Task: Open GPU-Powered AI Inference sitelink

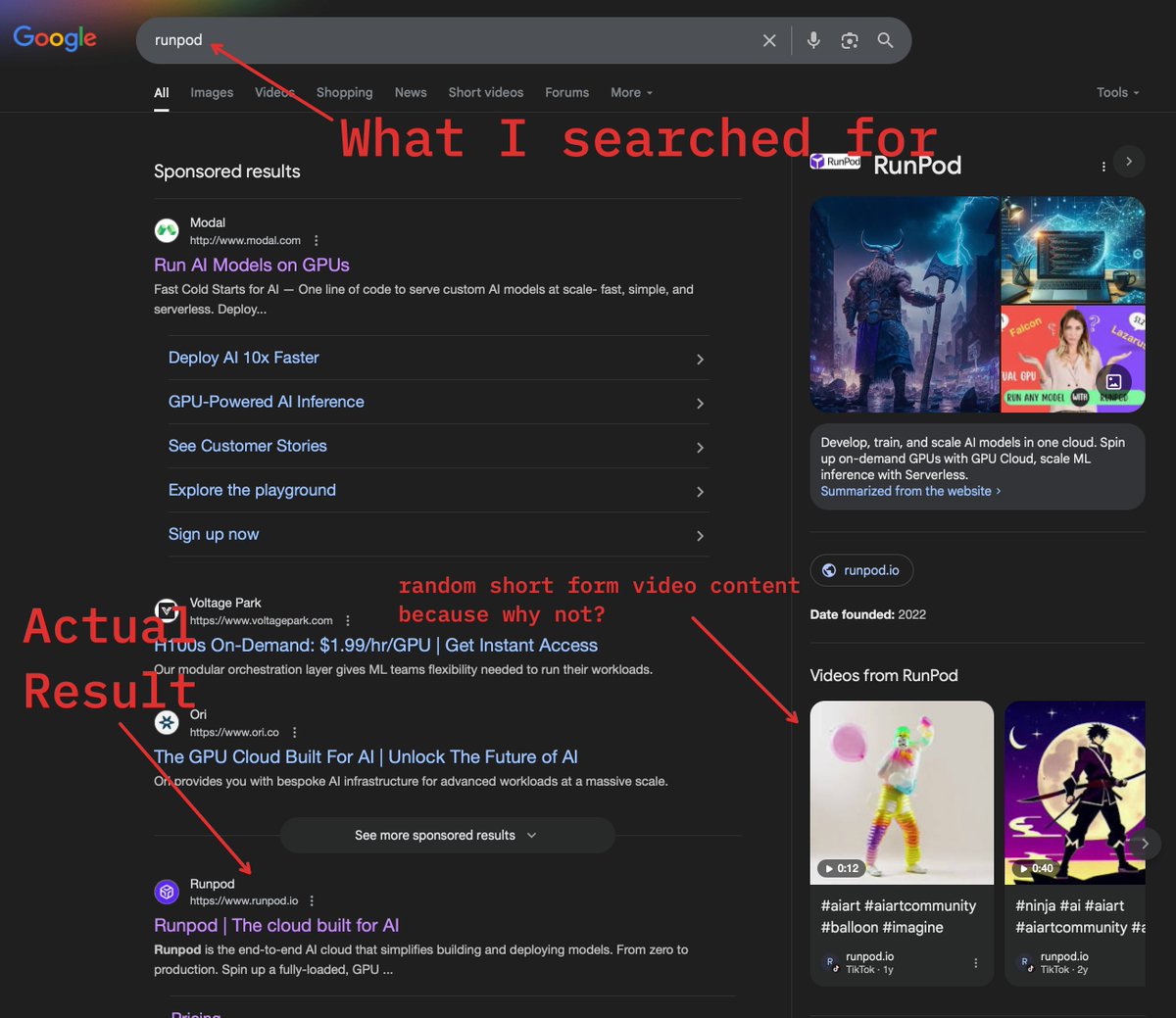Action: (x=438, y=402)
